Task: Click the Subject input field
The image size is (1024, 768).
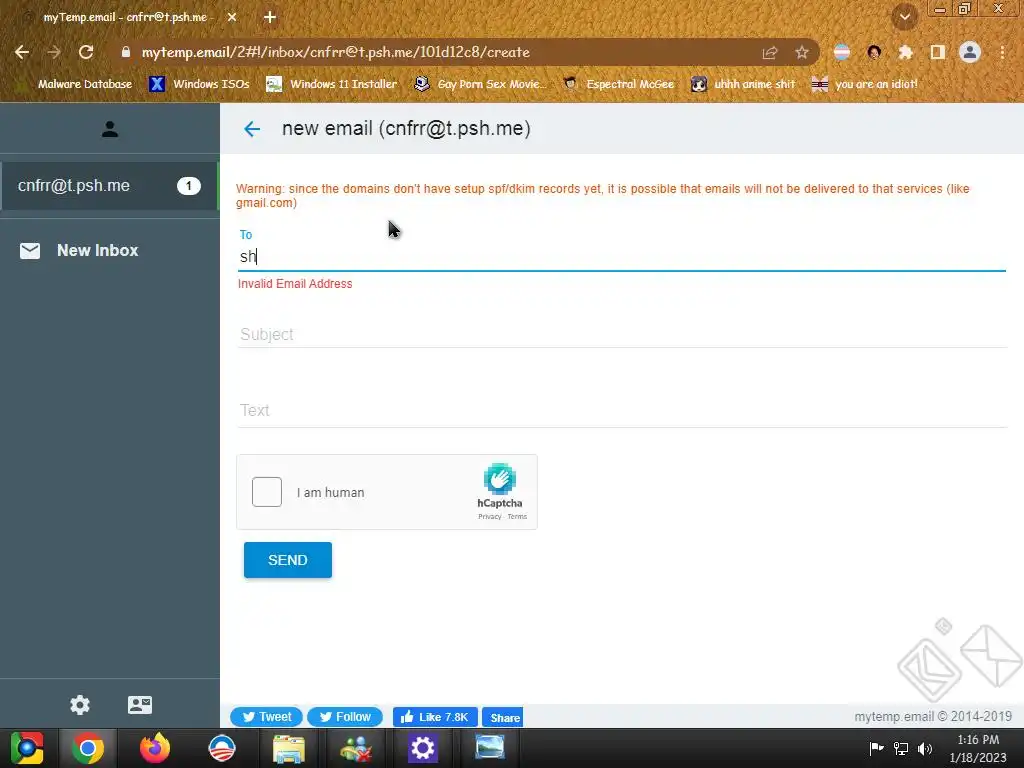Action: click(622, 334)
